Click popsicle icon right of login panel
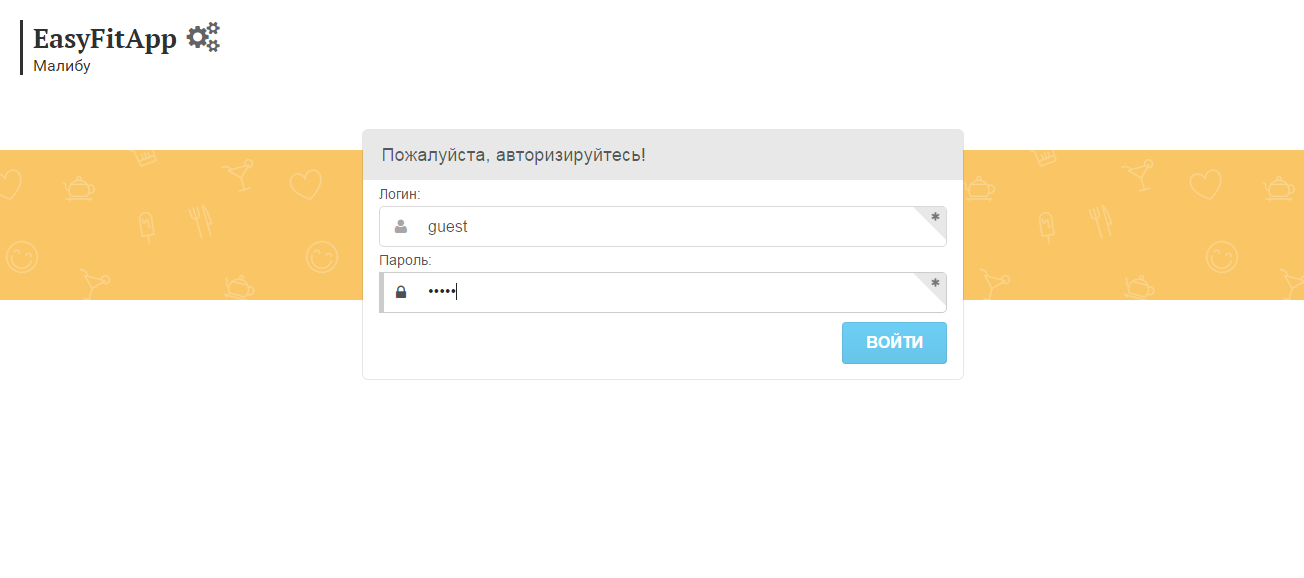The image size is (1304, 578). pos(1046,227)
